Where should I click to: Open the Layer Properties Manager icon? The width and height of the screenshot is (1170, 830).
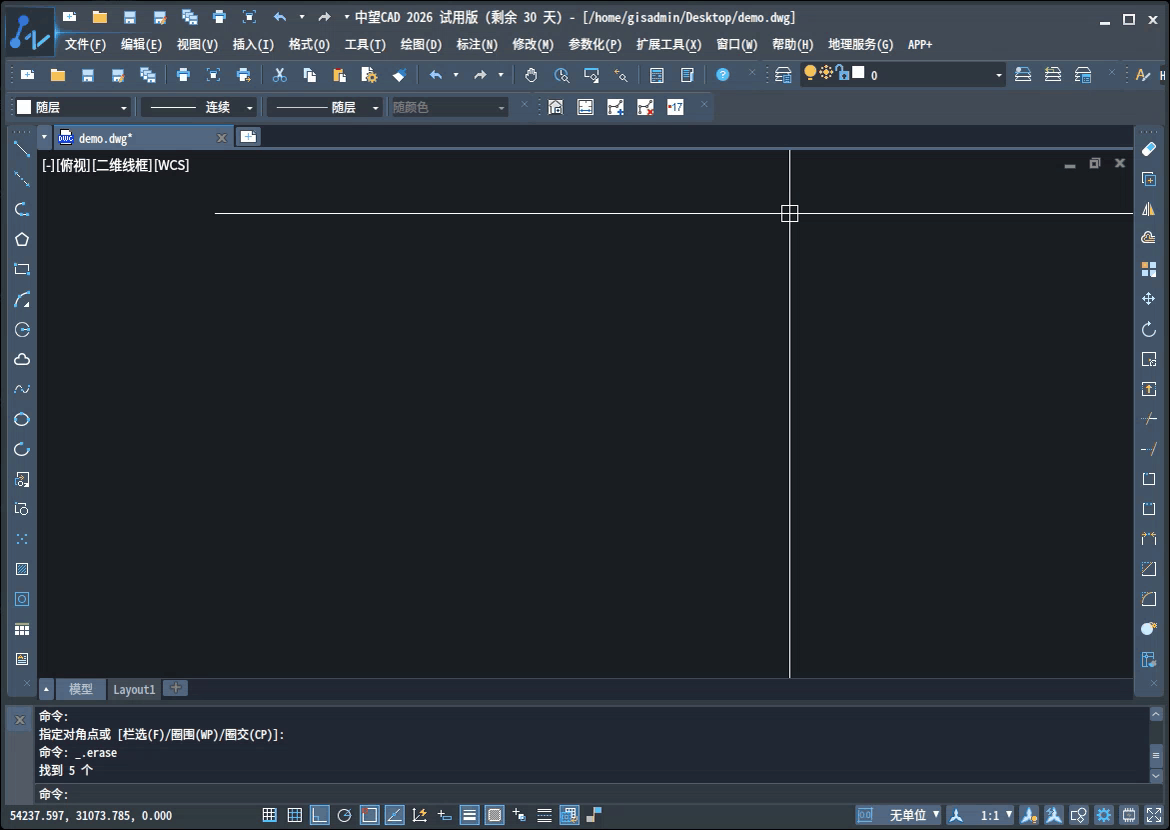(783, 75)
